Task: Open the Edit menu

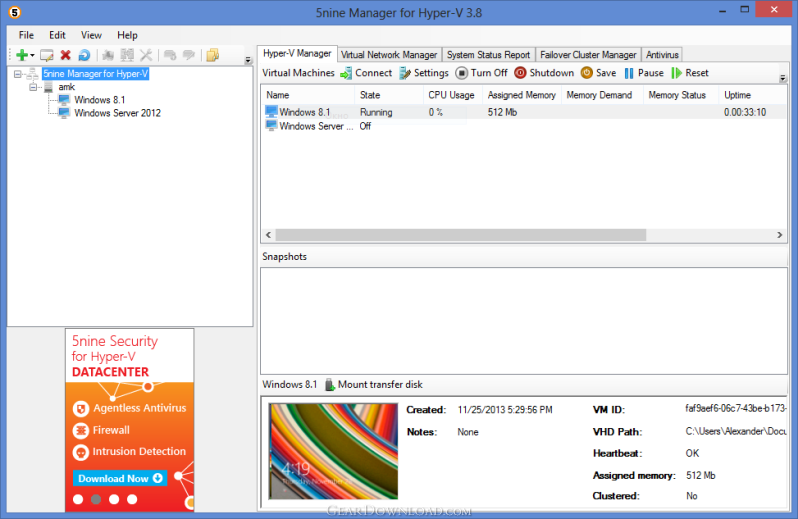Action: (57, 35)
